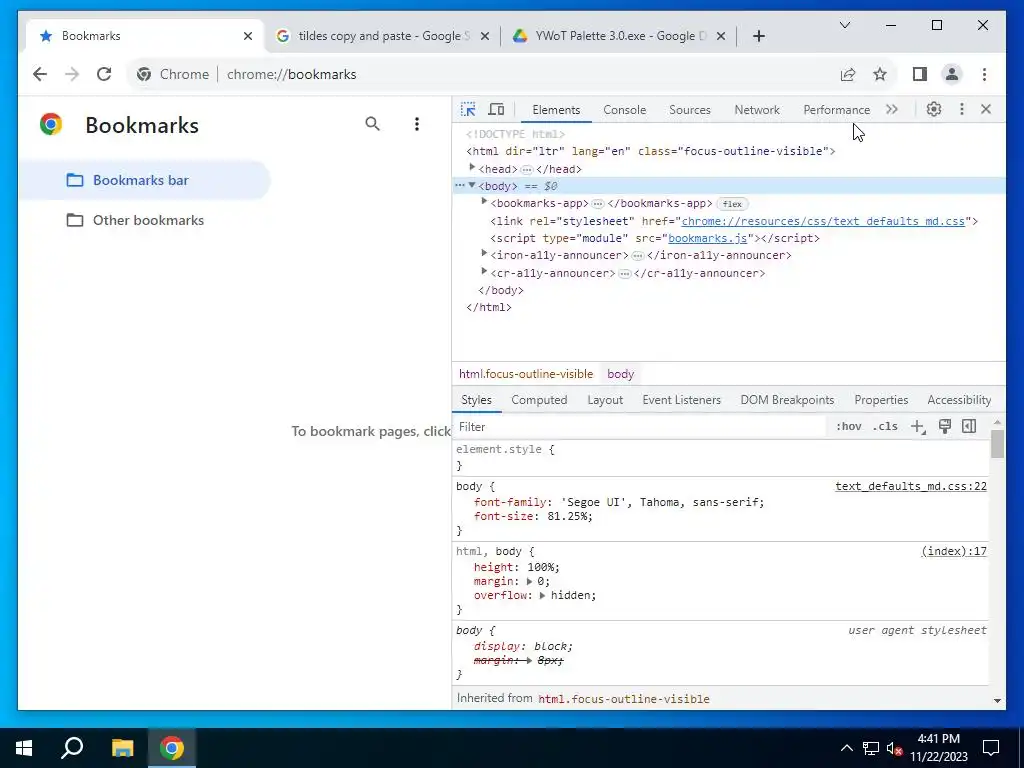1024x768 pixels.
Task: Open the Chrome side panel icon
Action: [920, 74]
